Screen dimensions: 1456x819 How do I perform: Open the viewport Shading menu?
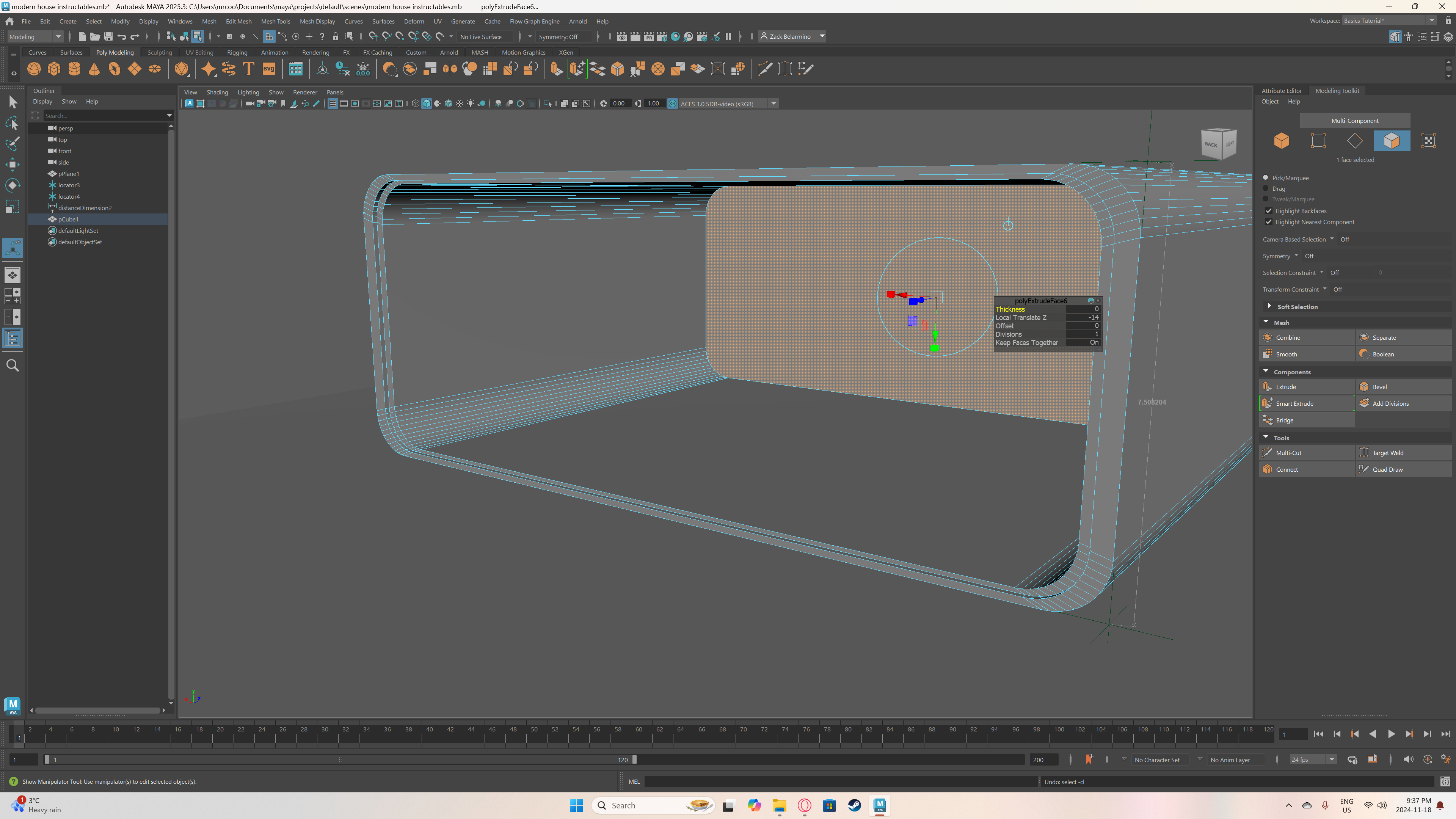(217, 92)
